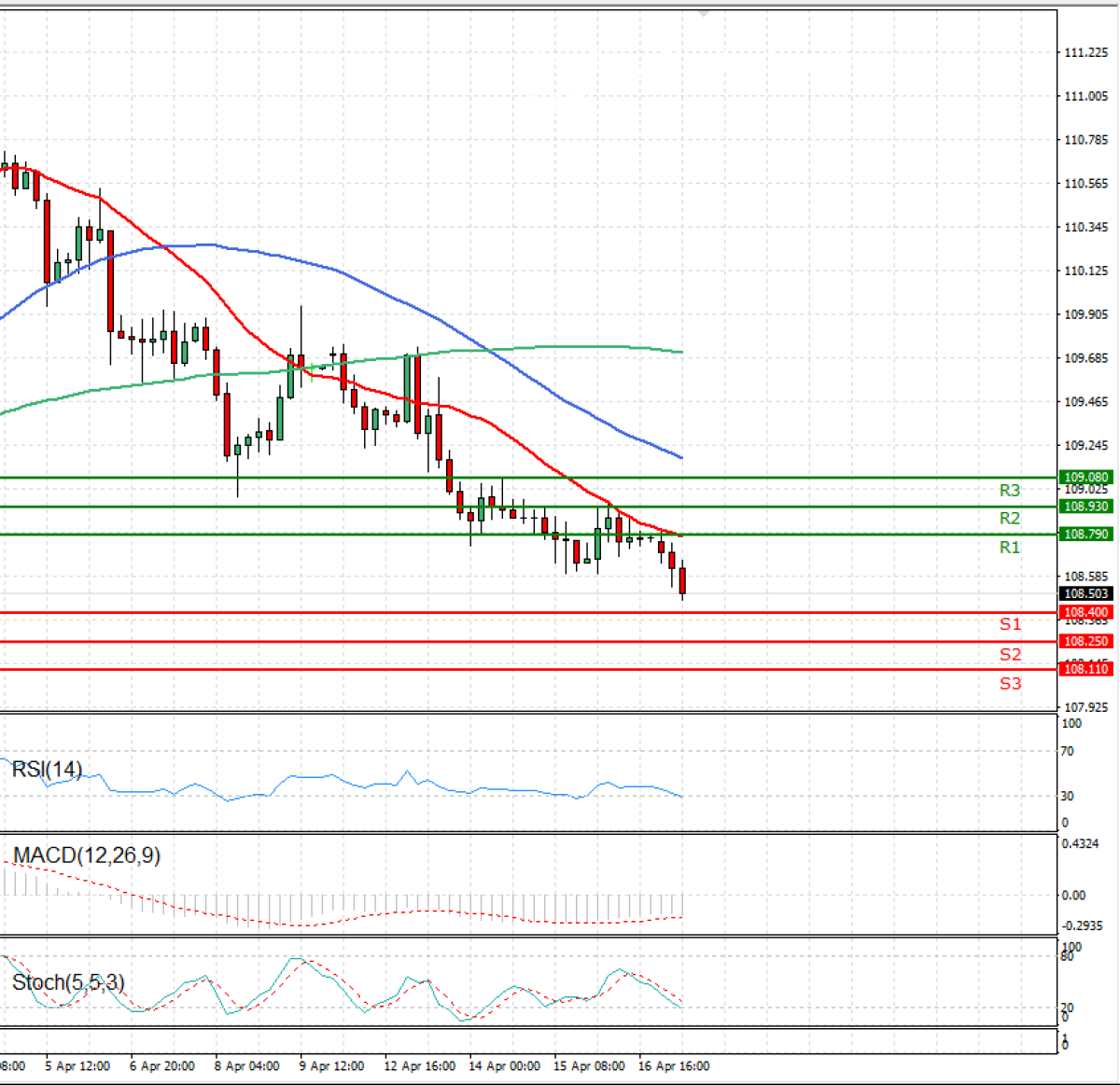Click the 16 Apr 16:00 time label
1120x1085 pixels.
(673, 1065)
